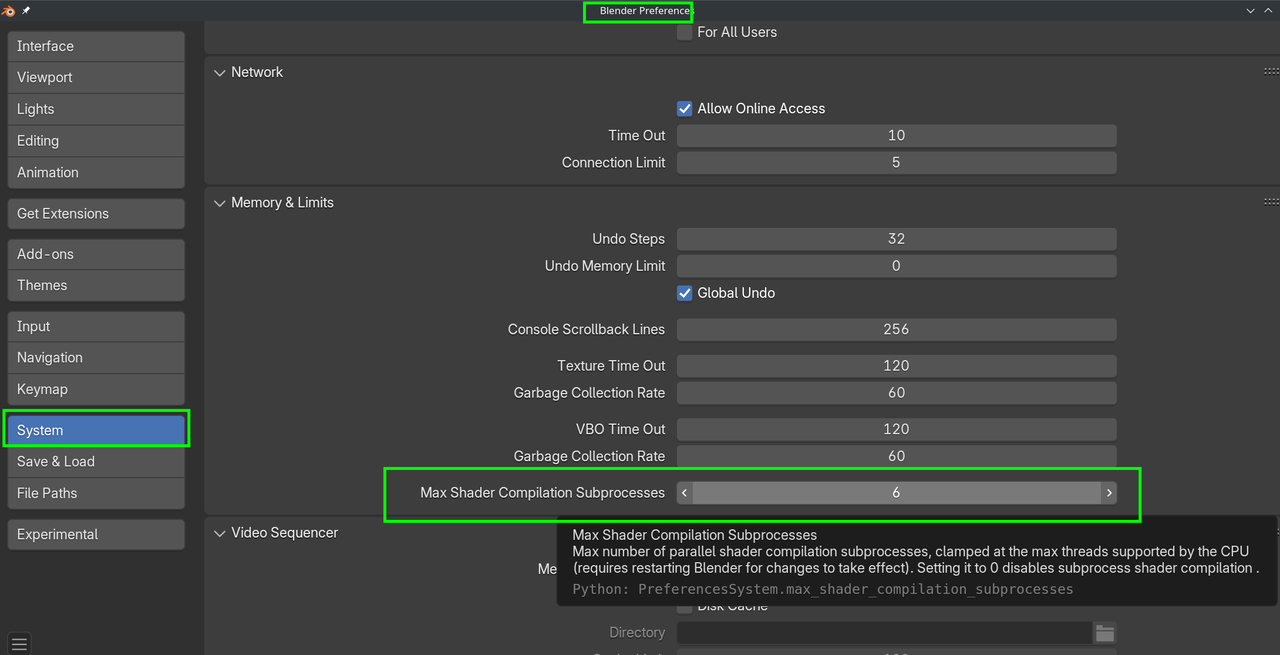The image size is (1280, 655).
Task: Uncheck the Global Undo checkbox
Action: click(685, 293)
